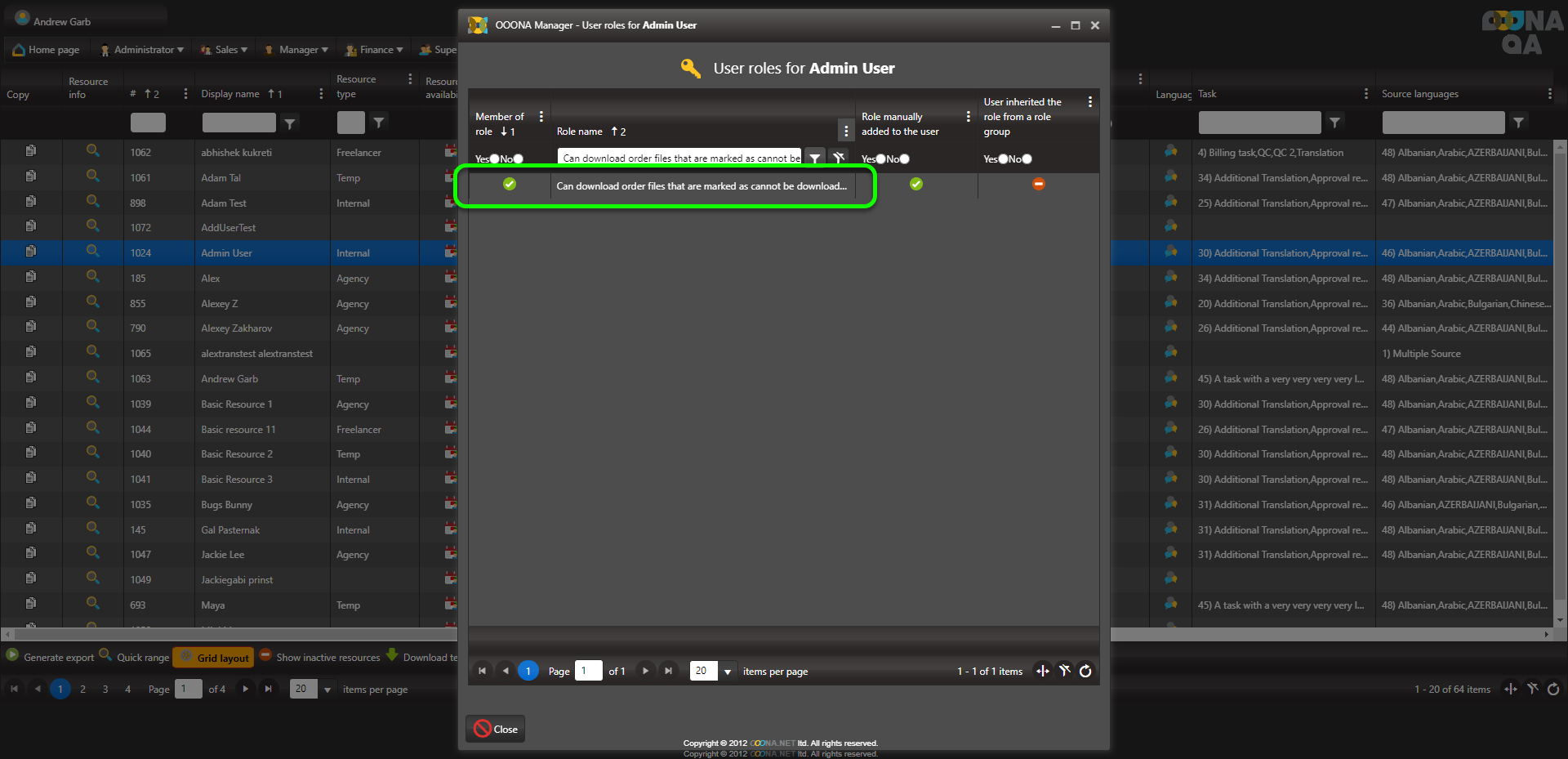1568x759 pixels.
Task: Select Yes for Member of role filter
Action: point(494,159)
